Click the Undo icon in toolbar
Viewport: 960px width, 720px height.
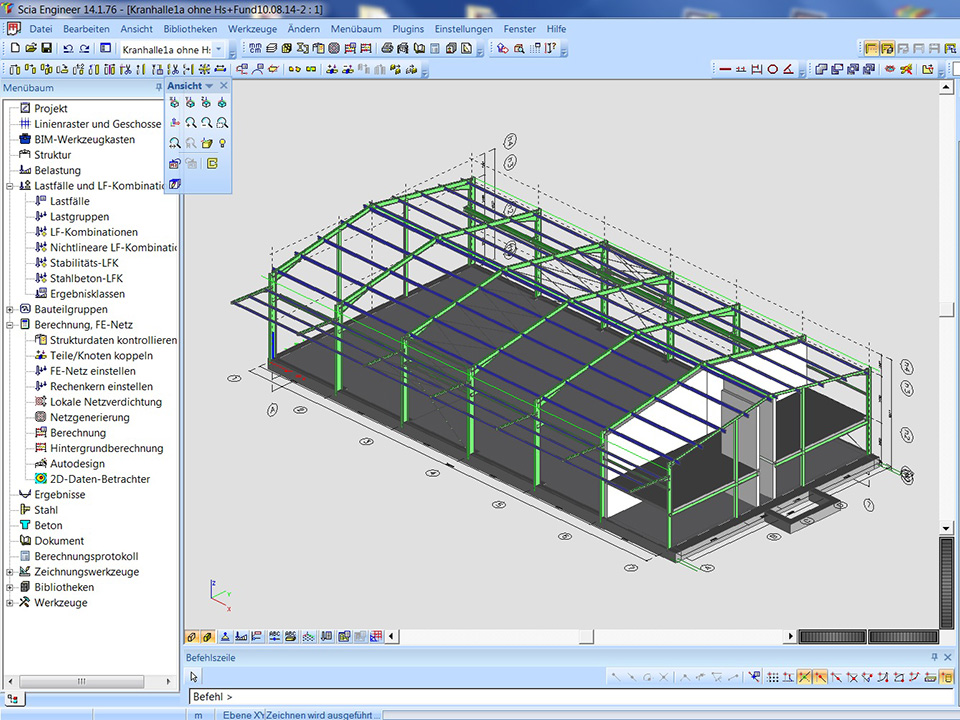68,48
